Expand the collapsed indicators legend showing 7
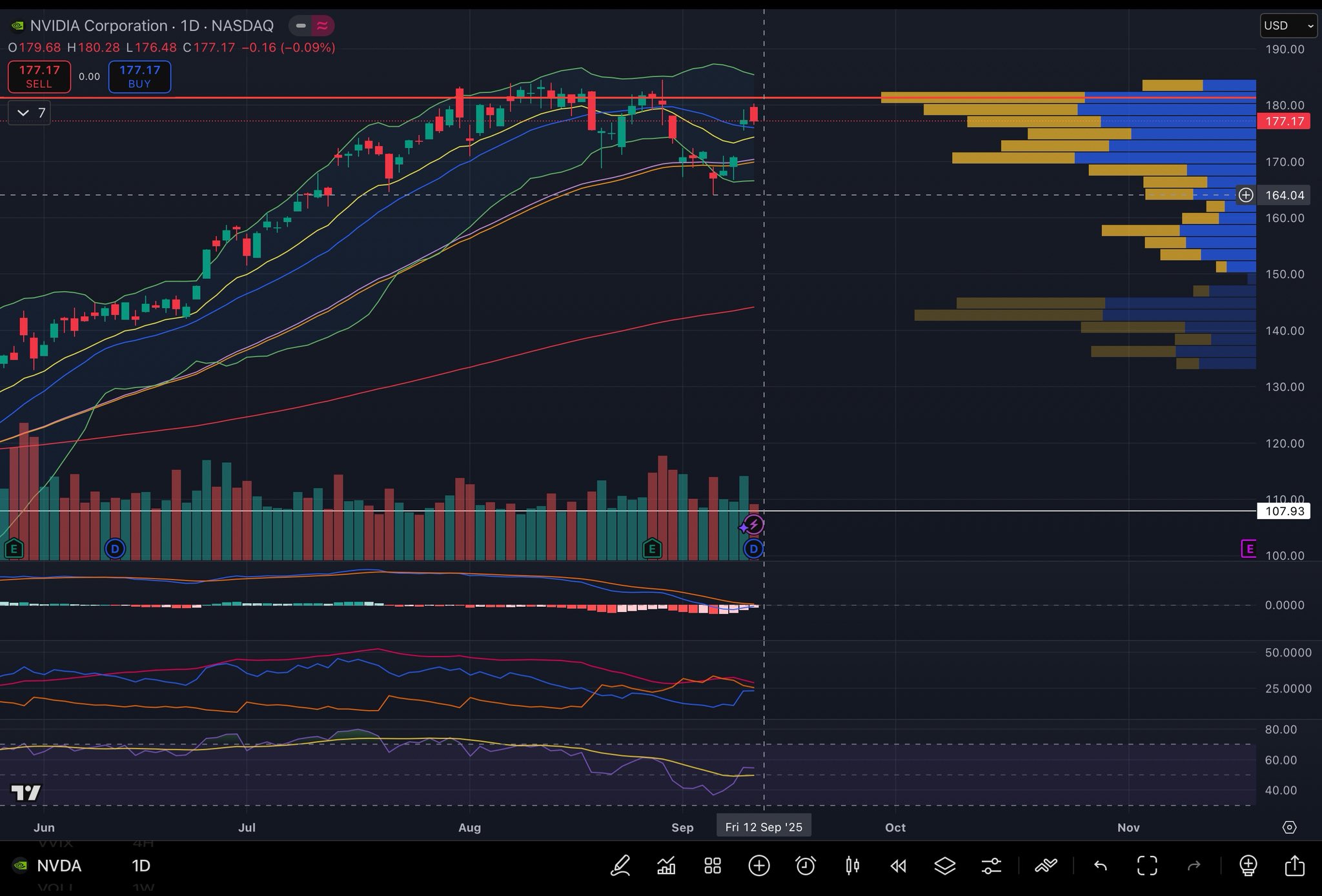 pyautogui.click(x=30, y=113)
